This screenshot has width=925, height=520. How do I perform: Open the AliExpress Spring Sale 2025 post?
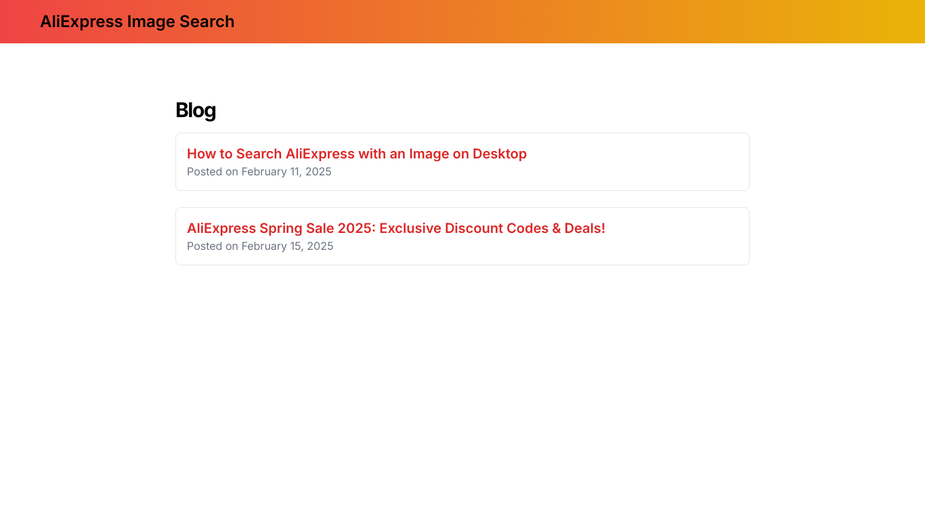tap(396, 228)
